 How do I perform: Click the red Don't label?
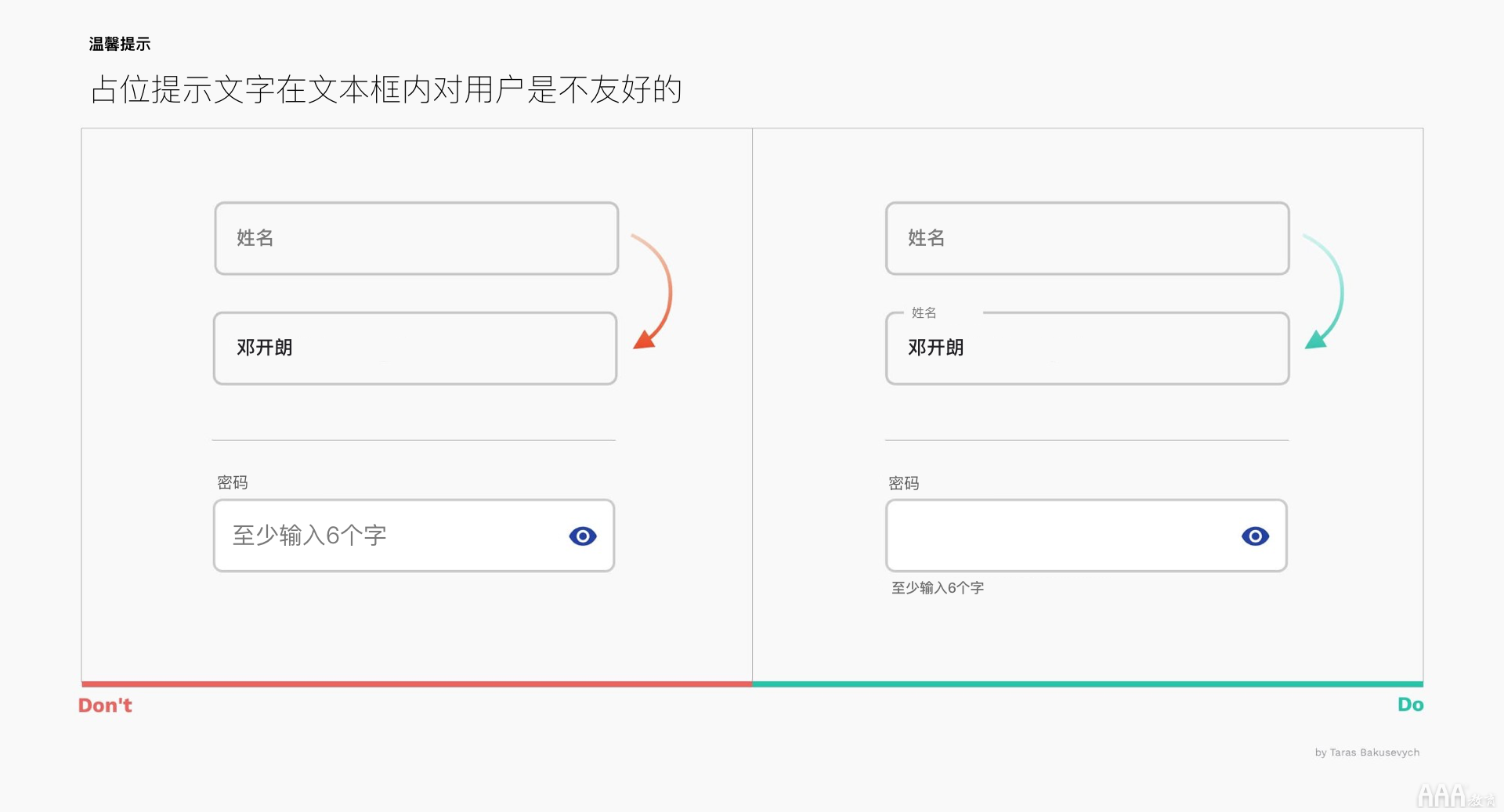tap(105, 706)
